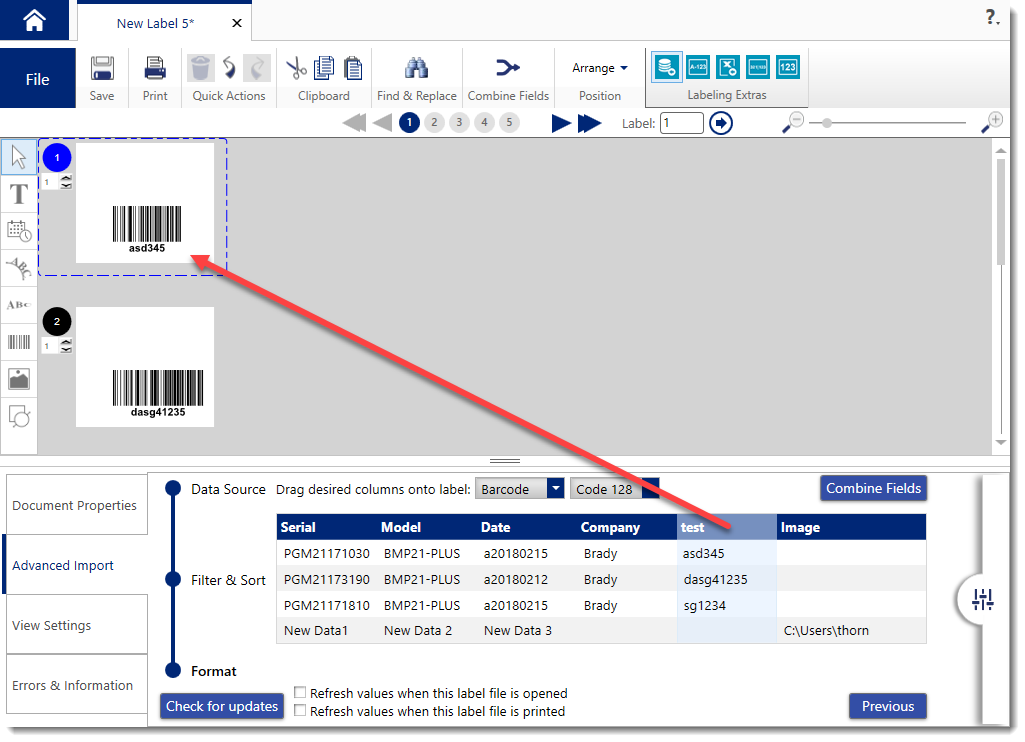This screenshot has height=742, width=1025.
Task: Open the File menu
Action: [x=37, y=79]
